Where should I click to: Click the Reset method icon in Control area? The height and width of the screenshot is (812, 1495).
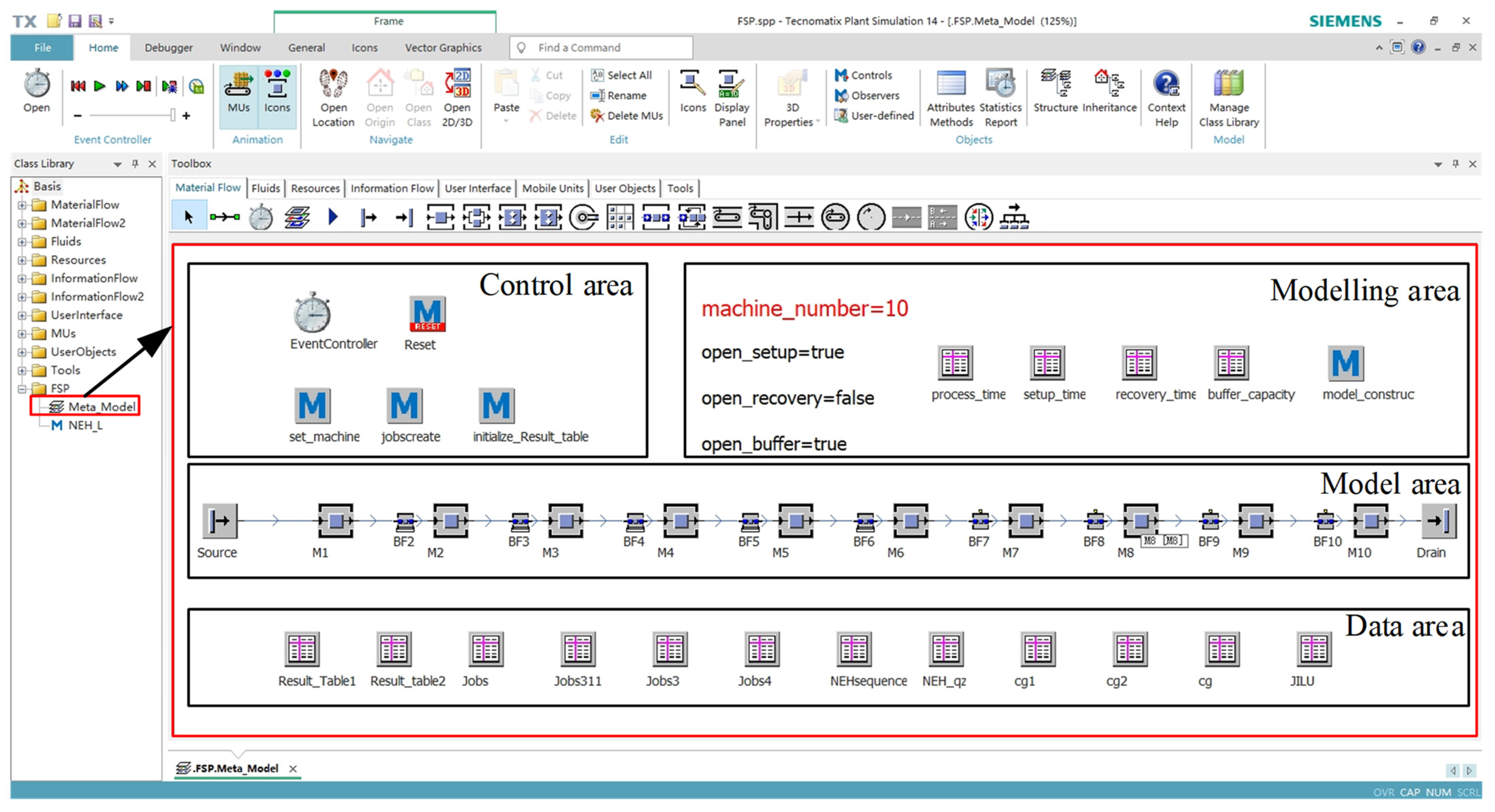click(x=426, y=314)
